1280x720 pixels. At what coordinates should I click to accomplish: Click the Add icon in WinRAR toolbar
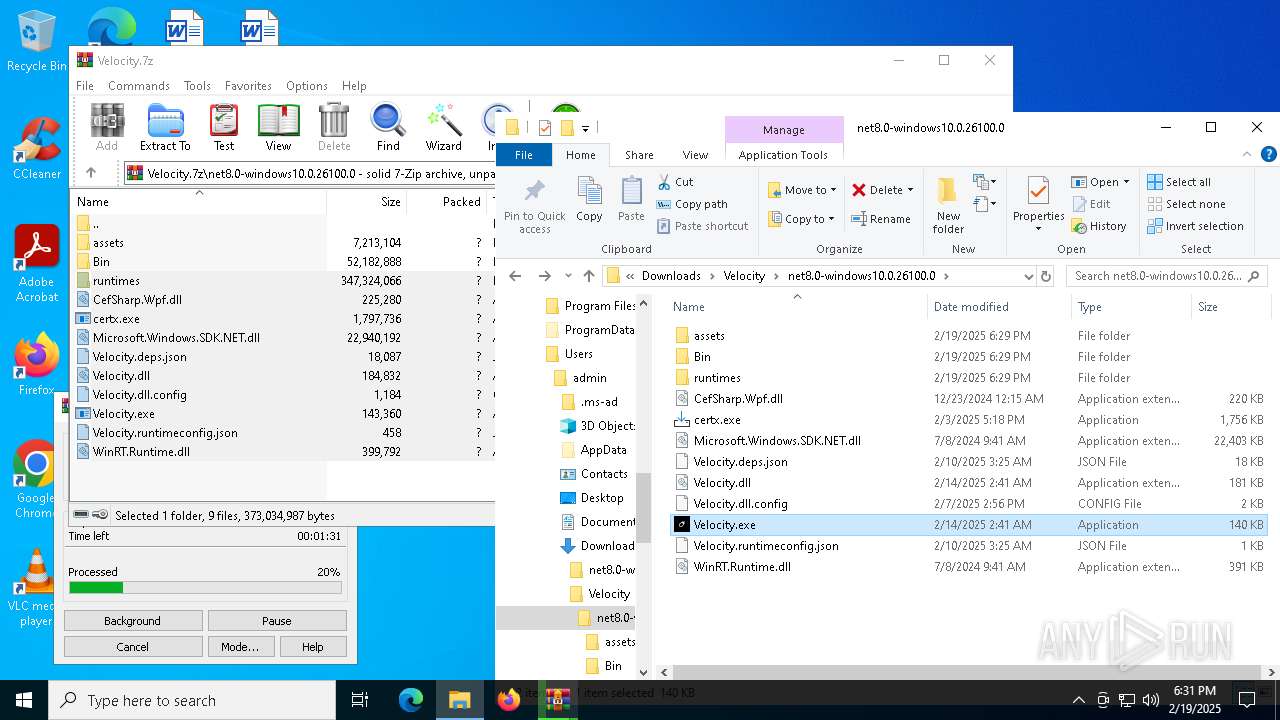(x=107, y=127)
